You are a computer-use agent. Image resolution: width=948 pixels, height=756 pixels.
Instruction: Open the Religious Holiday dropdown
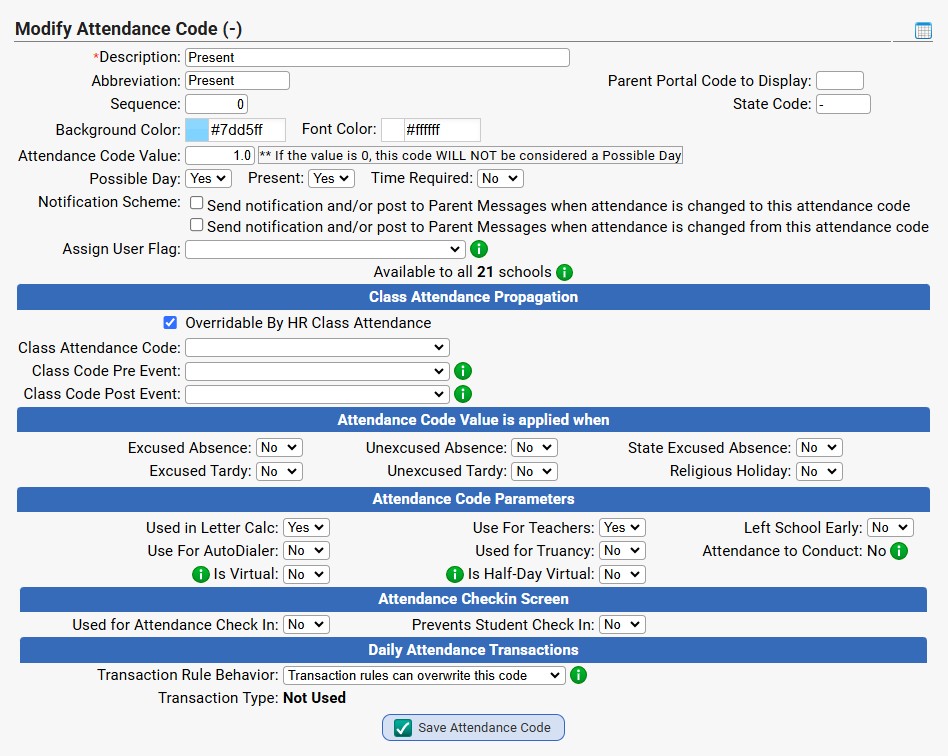(x=819, y=471)
